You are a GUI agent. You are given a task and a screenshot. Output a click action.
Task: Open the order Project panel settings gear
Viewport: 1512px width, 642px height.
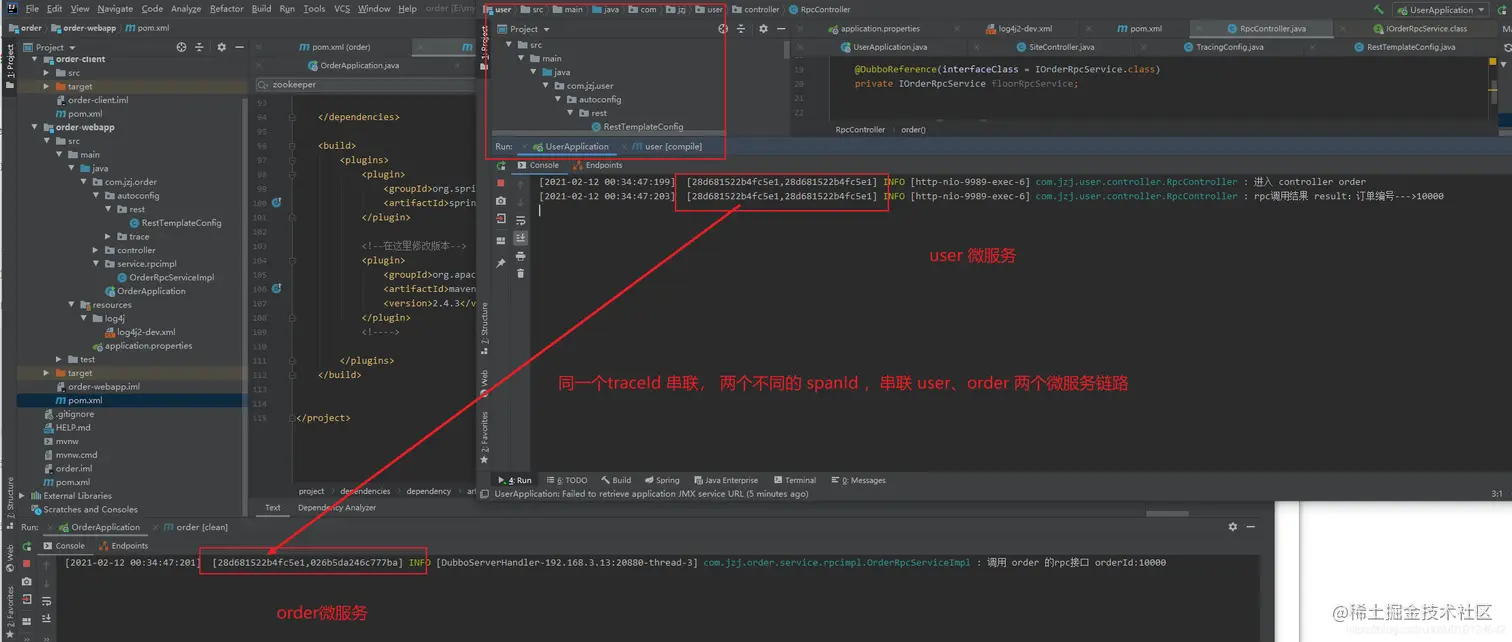(x=222, y=47)
